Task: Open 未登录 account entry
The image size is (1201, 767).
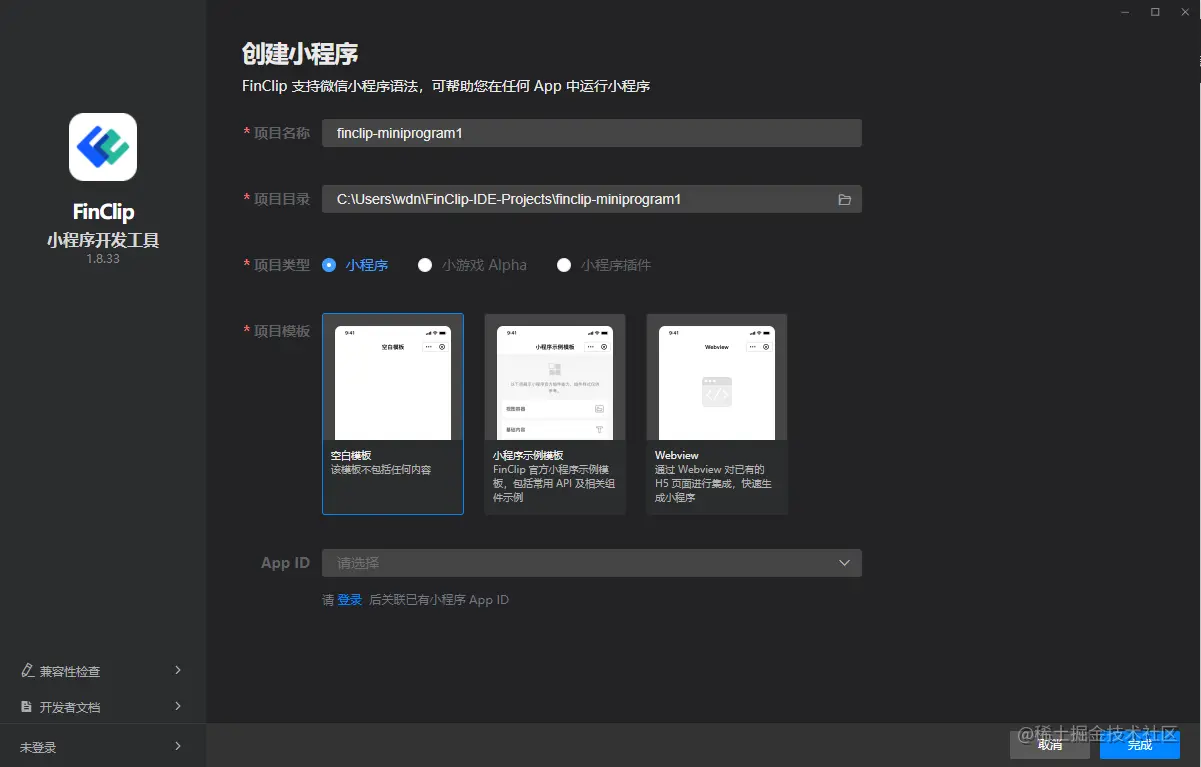Action: pyautogui.click(x=103, y=747)
